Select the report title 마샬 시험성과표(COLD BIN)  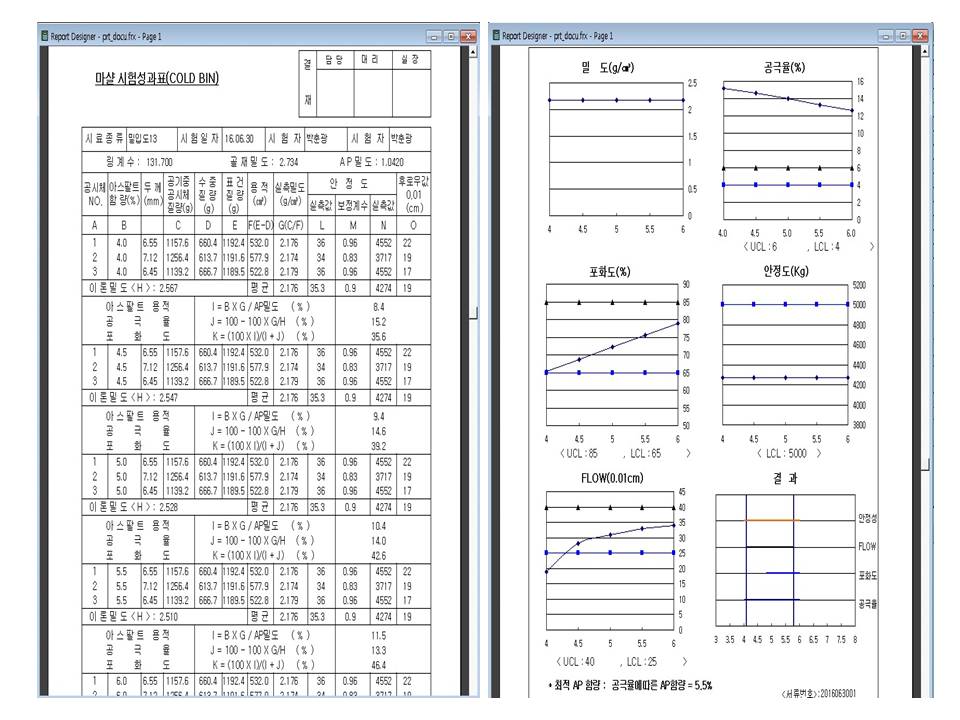pyautogui.click(x=157, y=78)
